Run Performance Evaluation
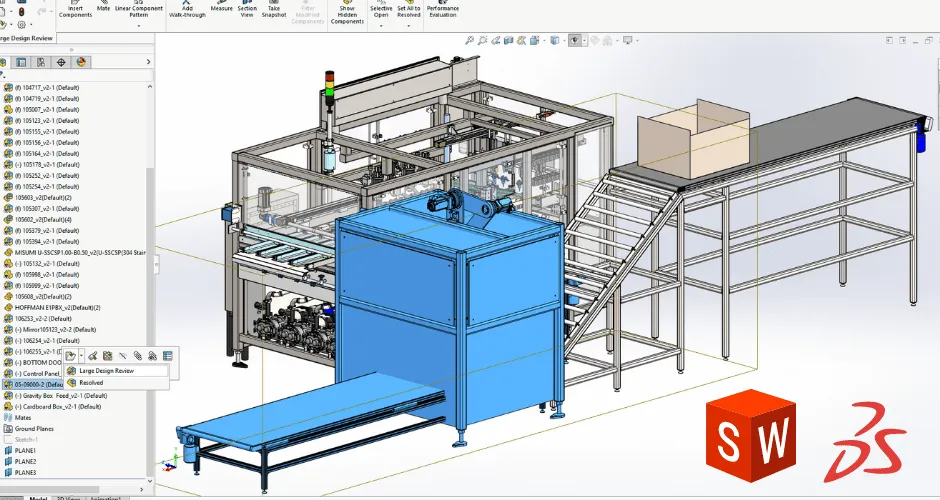 coord(443,11)
